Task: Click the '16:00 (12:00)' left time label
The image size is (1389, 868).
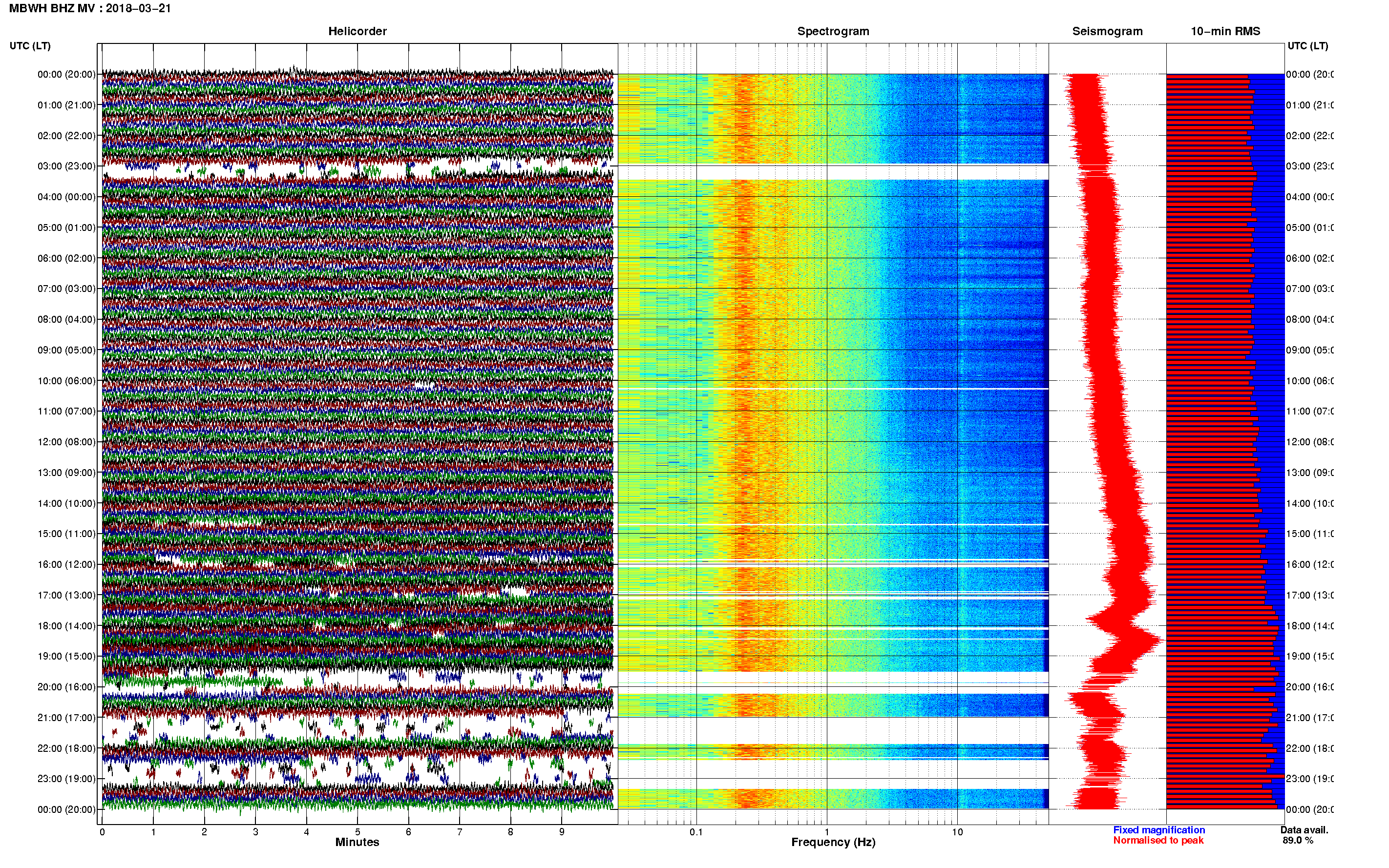Action: click(x=66, y=564)
